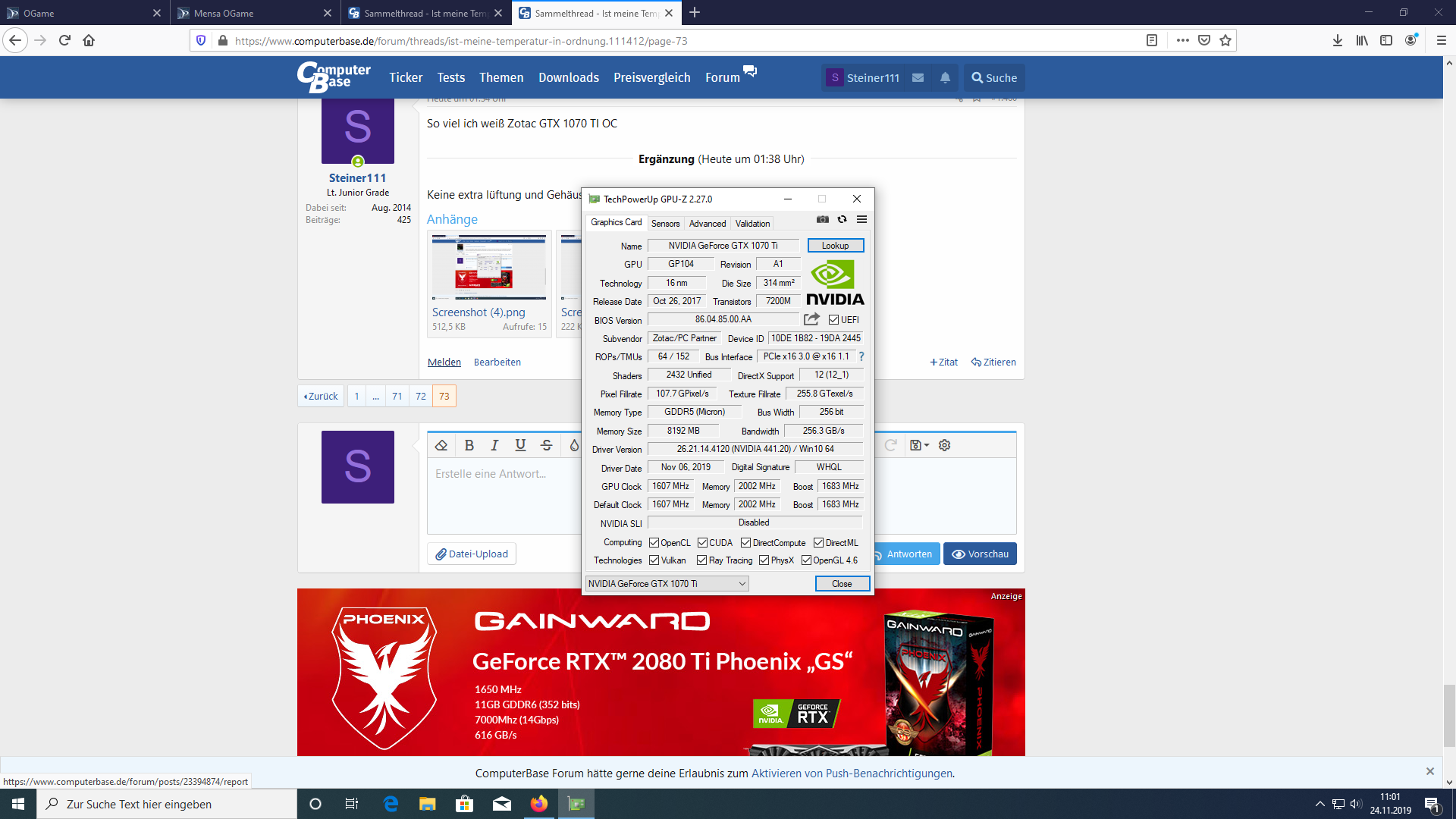
Task: Open GPU-Z hamburger menu
Action: [861, 219]
